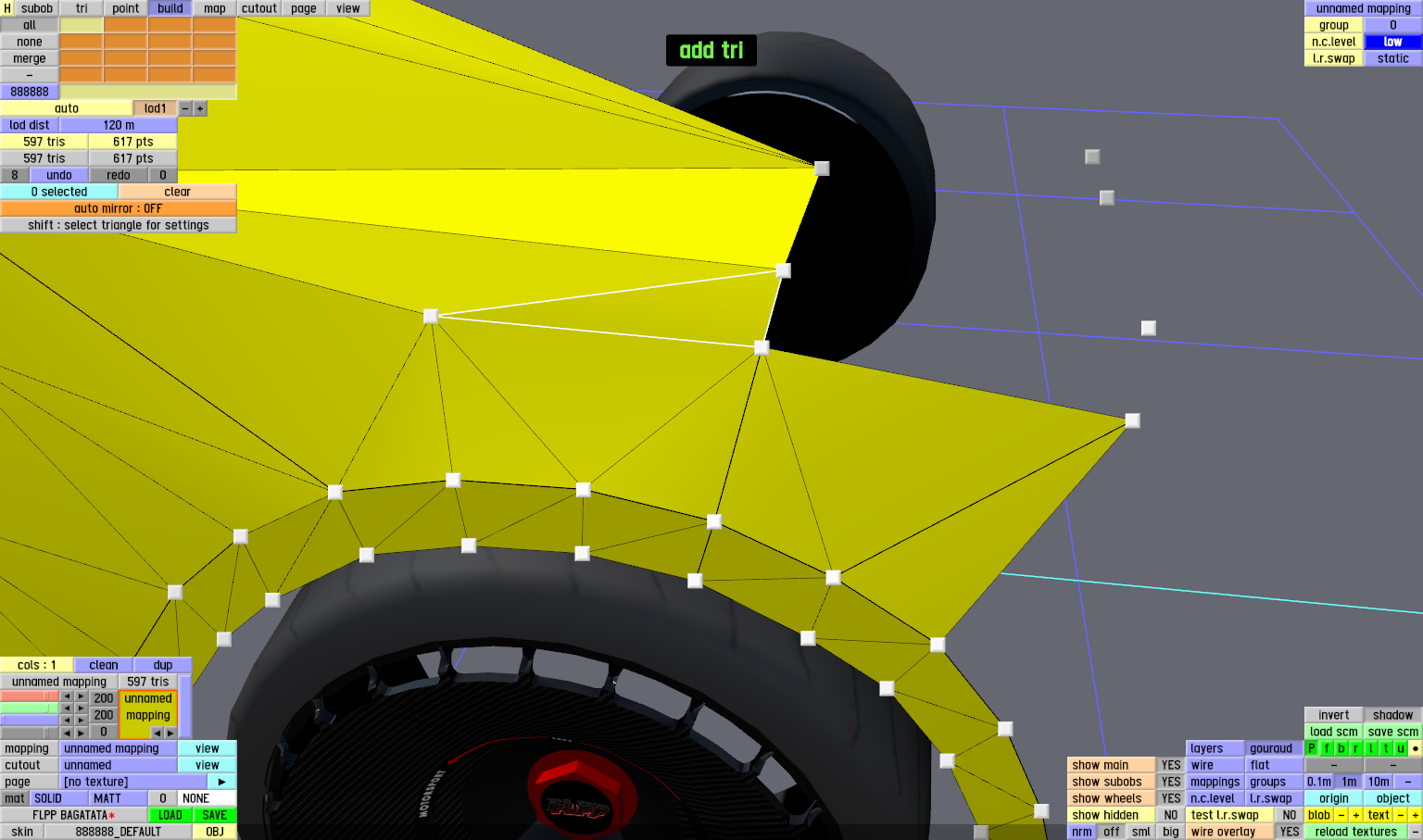Switch to the top page tab
1423x840 pixels.
(304, 8)
